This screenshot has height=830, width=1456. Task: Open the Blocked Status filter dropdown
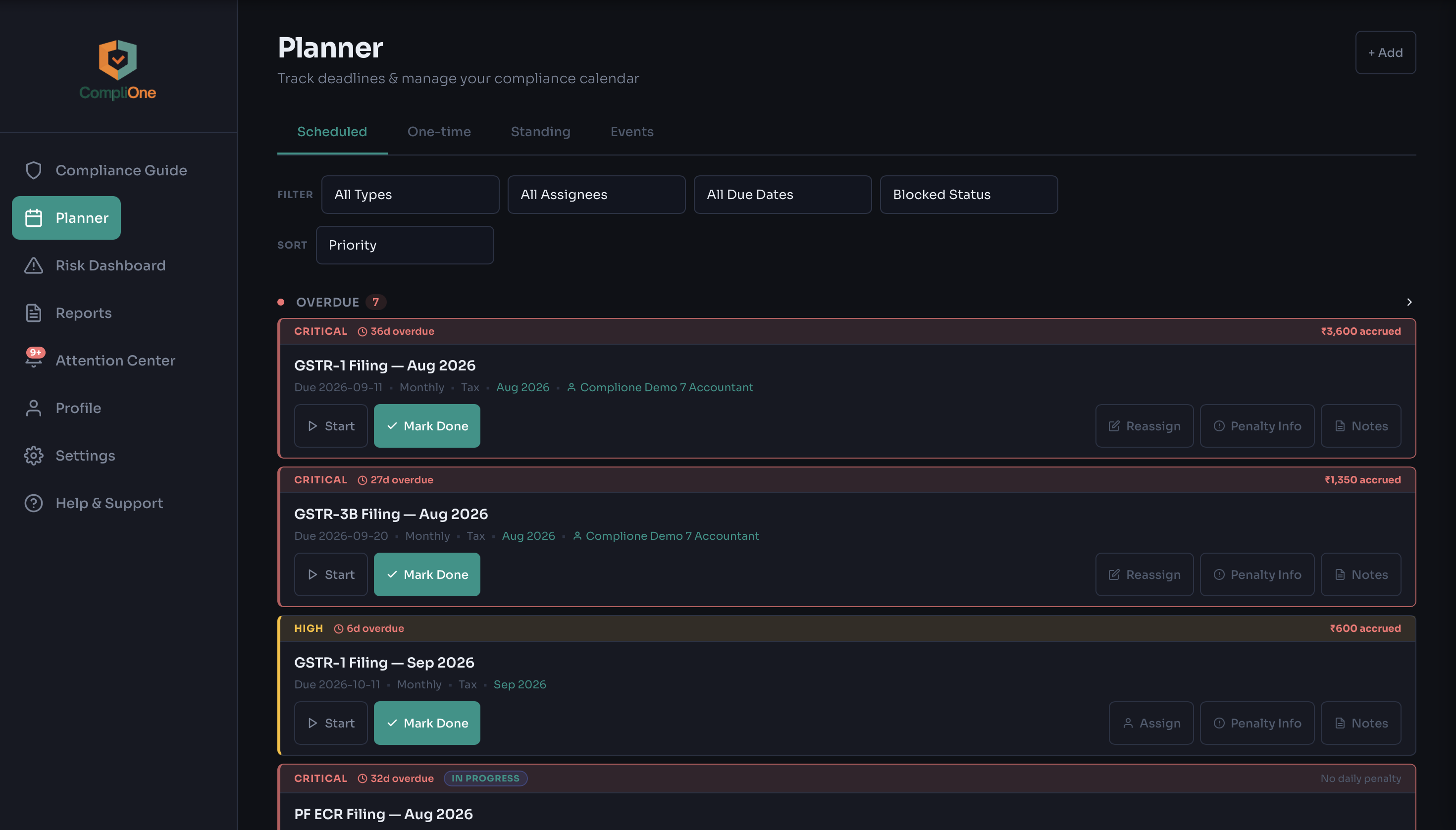pyautogui.click(x=969, y=195)
